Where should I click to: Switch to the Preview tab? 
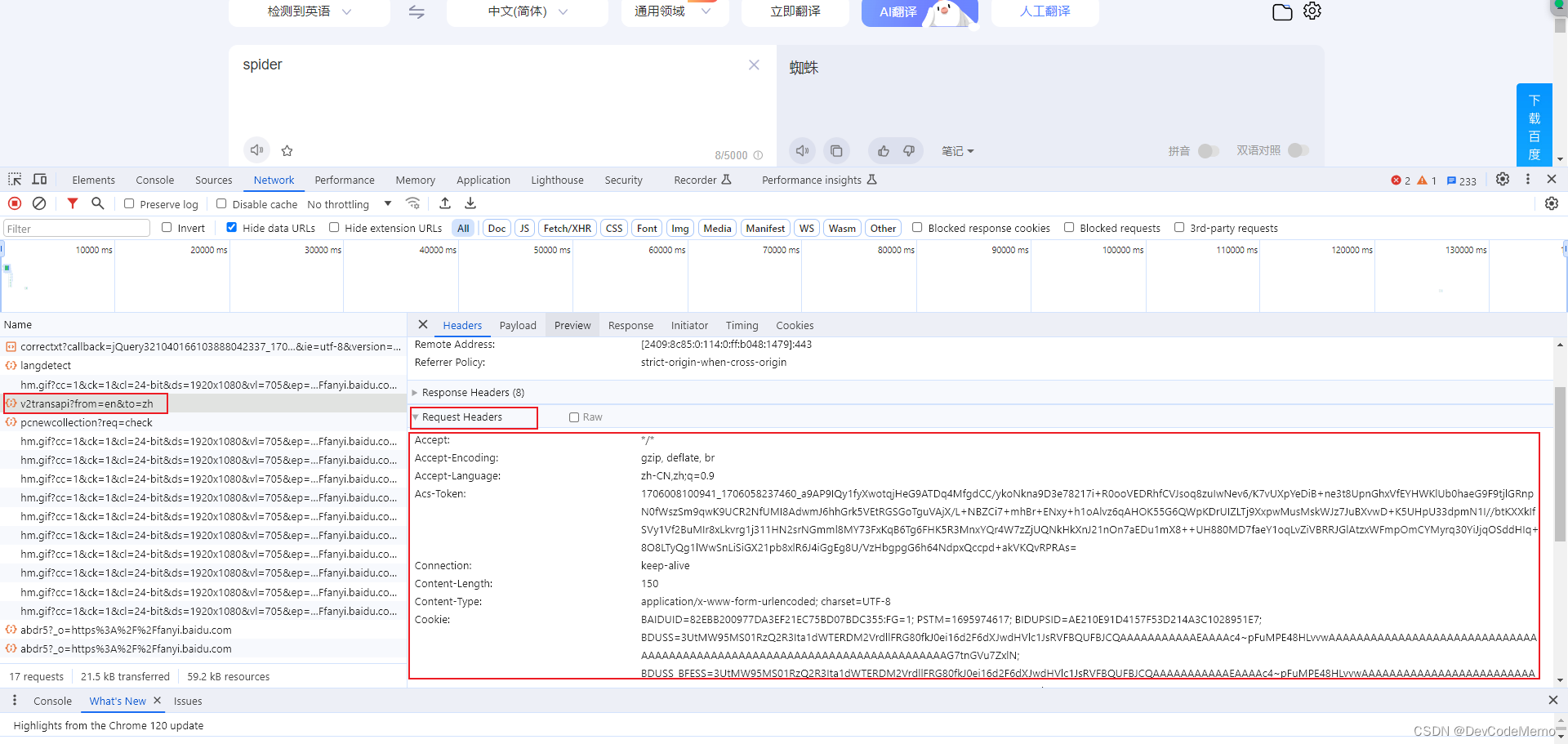coord(572,326)
